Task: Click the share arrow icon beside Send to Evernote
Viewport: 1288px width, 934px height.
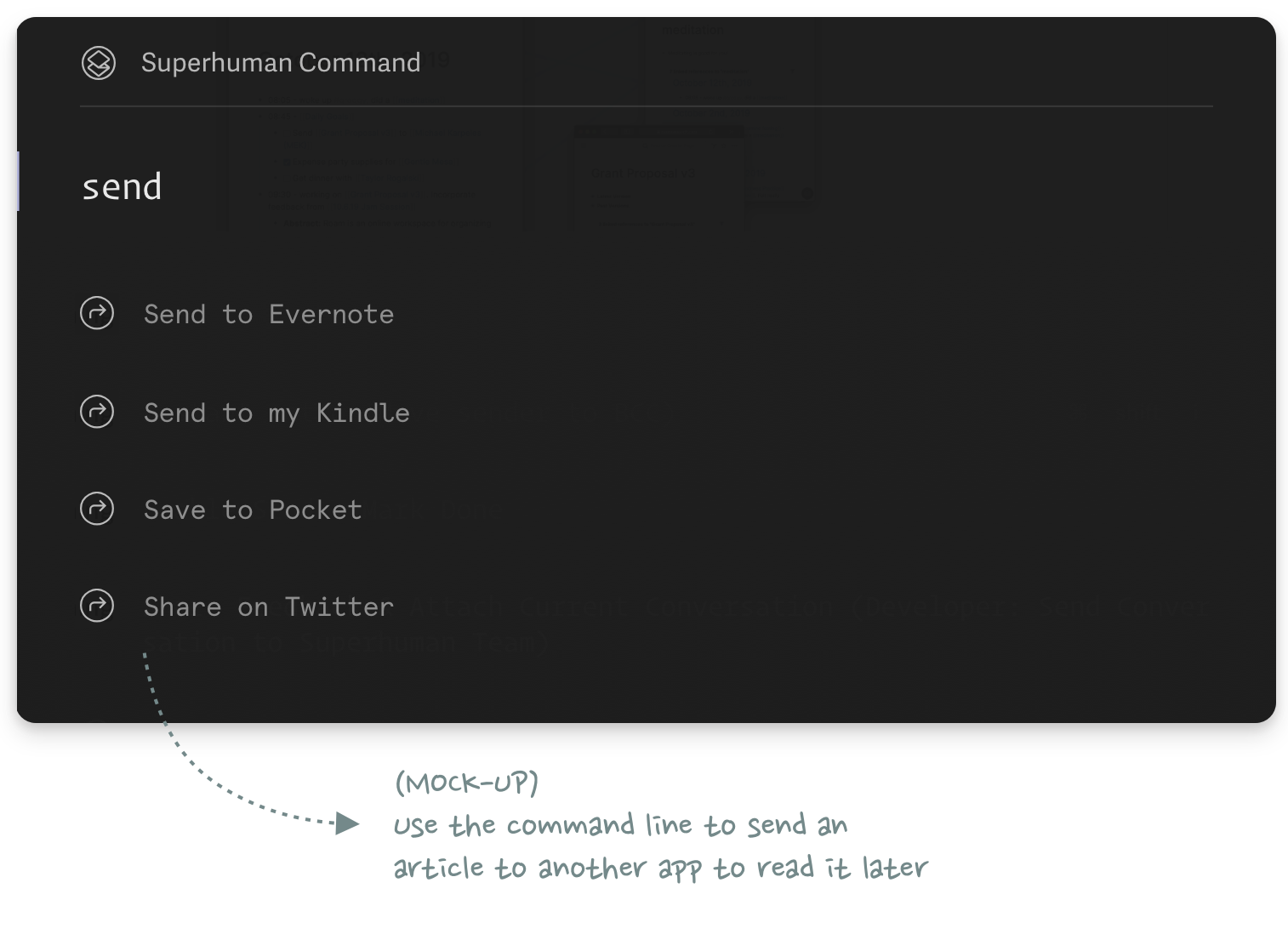Action: (x=97, y=313)
